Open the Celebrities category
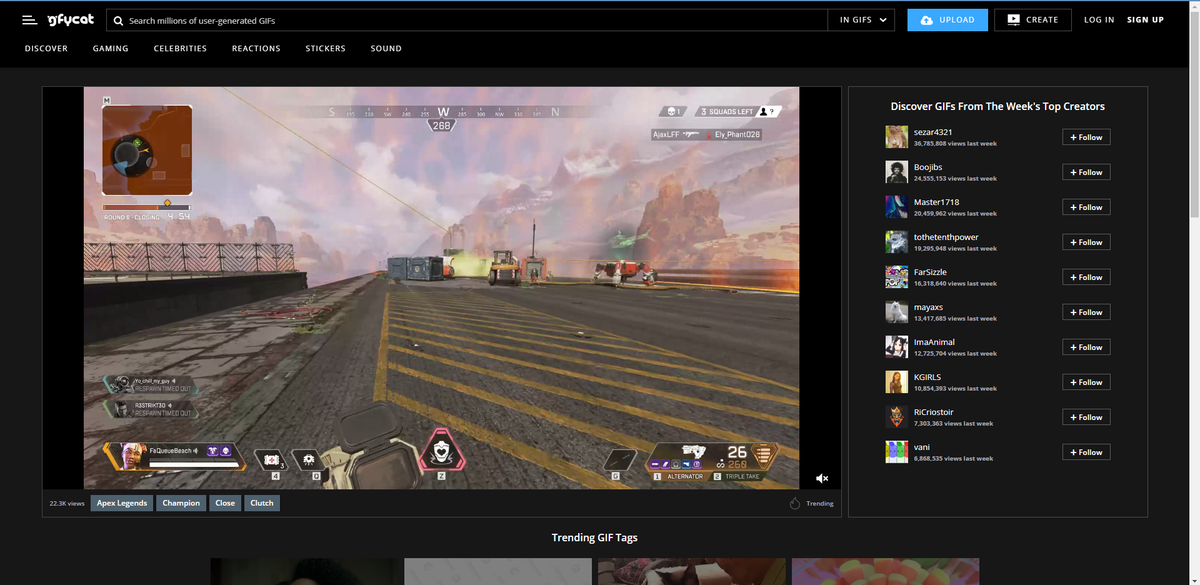The image size is (1200, 585). (180, 48)
